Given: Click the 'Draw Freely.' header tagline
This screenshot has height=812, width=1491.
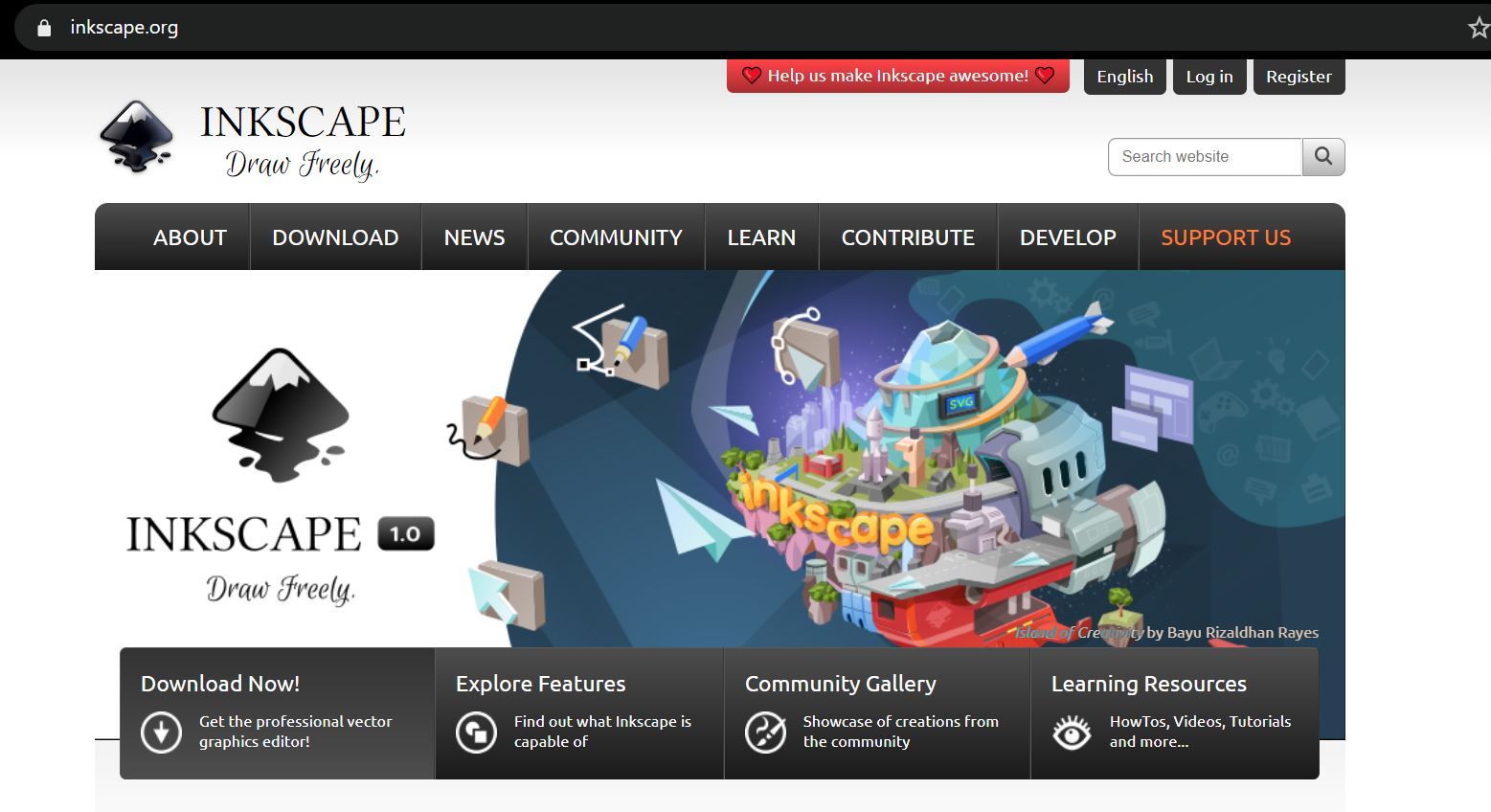Looking at the screenshot, I should click(303, 165).
